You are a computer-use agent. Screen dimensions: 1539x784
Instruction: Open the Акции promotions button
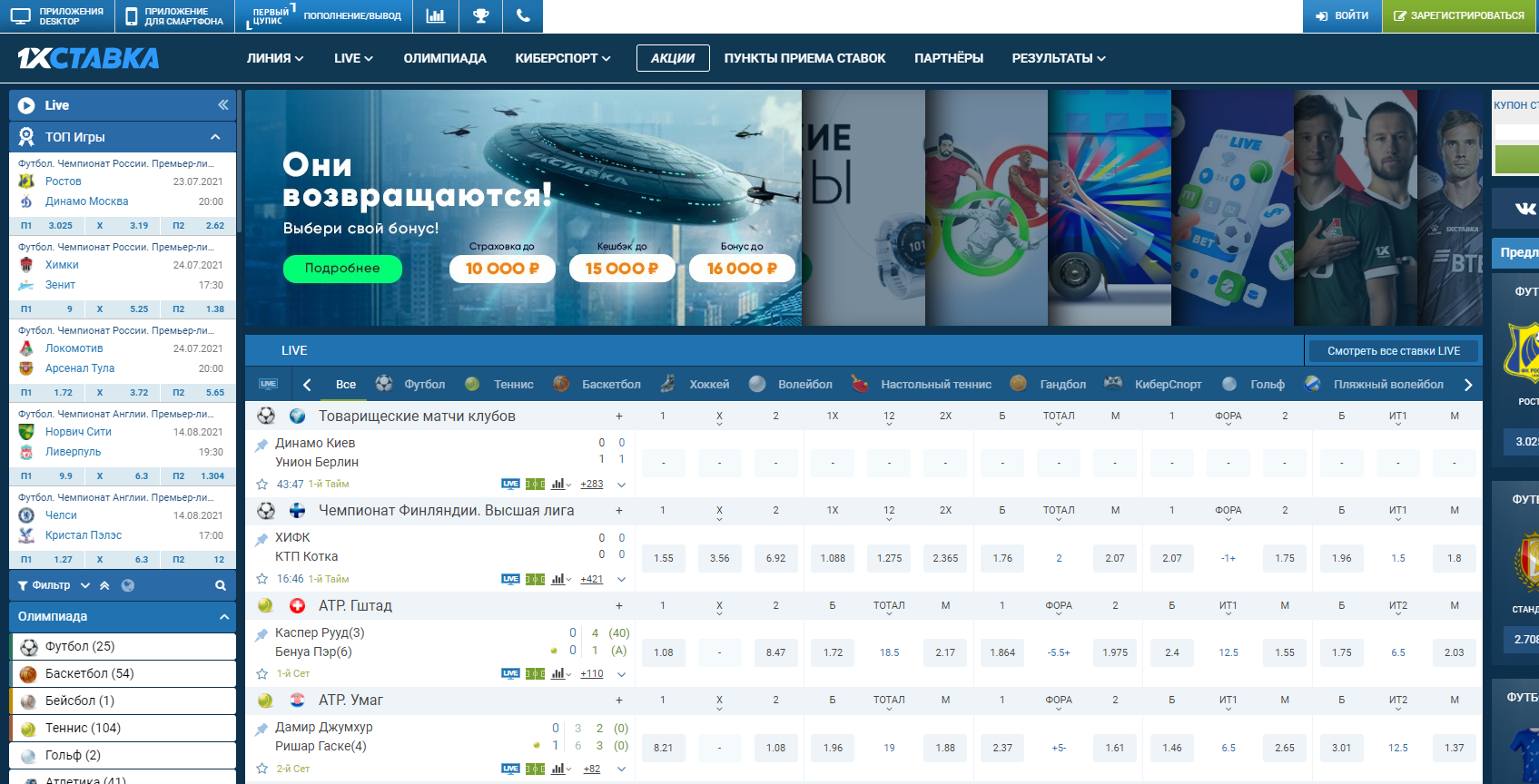point(673,58)
